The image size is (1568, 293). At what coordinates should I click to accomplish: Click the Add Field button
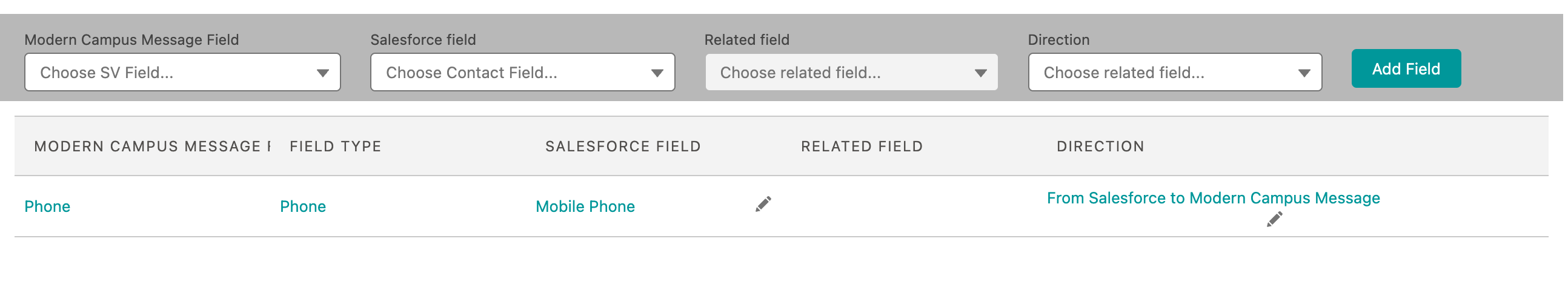(x=1406, y=68)
